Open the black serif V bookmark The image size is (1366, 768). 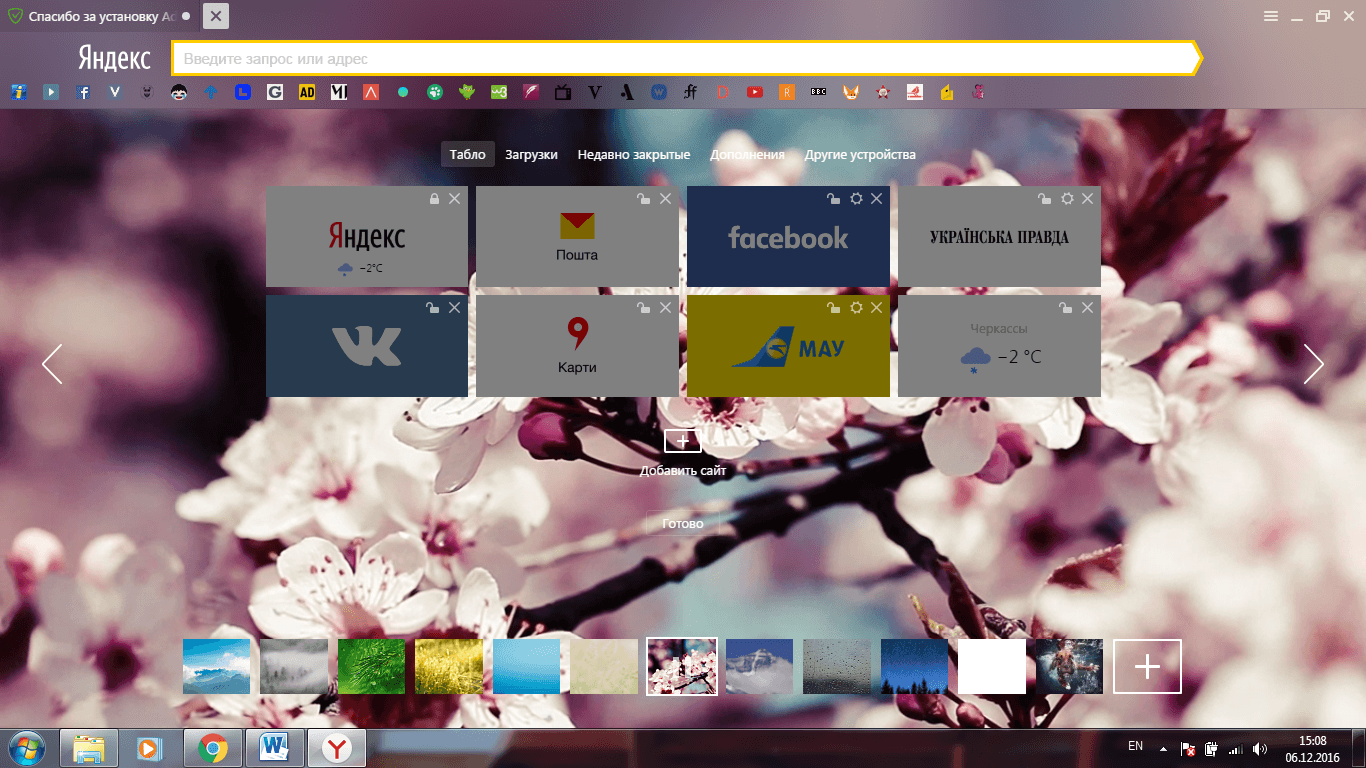(x=595, y=92)
